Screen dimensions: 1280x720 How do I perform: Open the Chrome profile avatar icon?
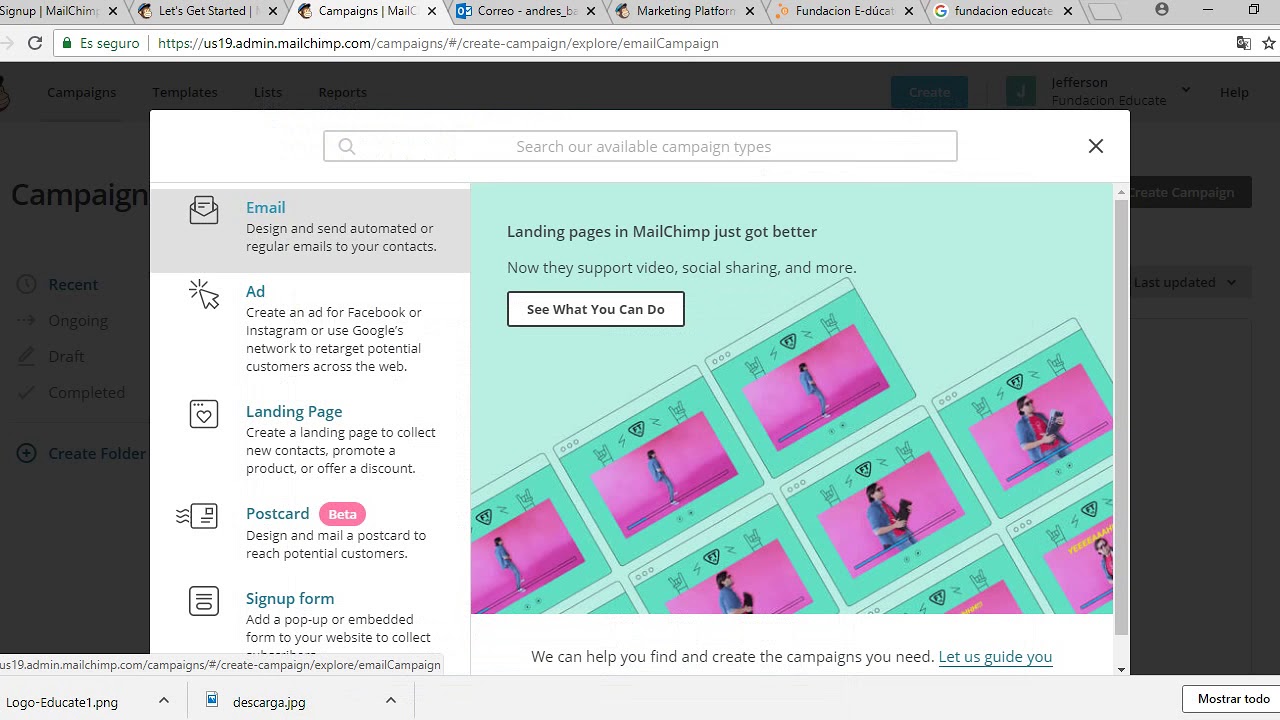pyautogui.click(x=1161, y=10)
